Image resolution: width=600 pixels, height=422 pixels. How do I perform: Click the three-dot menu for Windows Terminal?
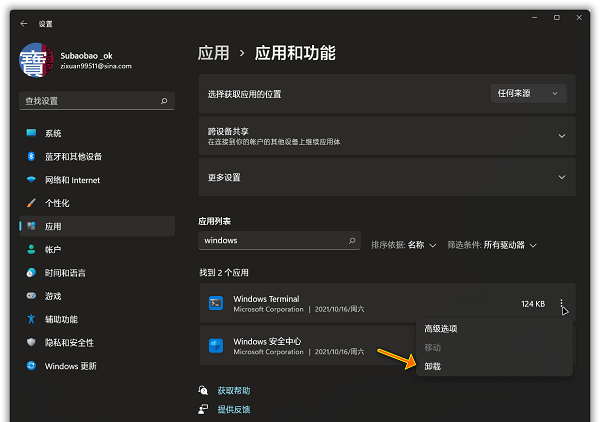562,303
